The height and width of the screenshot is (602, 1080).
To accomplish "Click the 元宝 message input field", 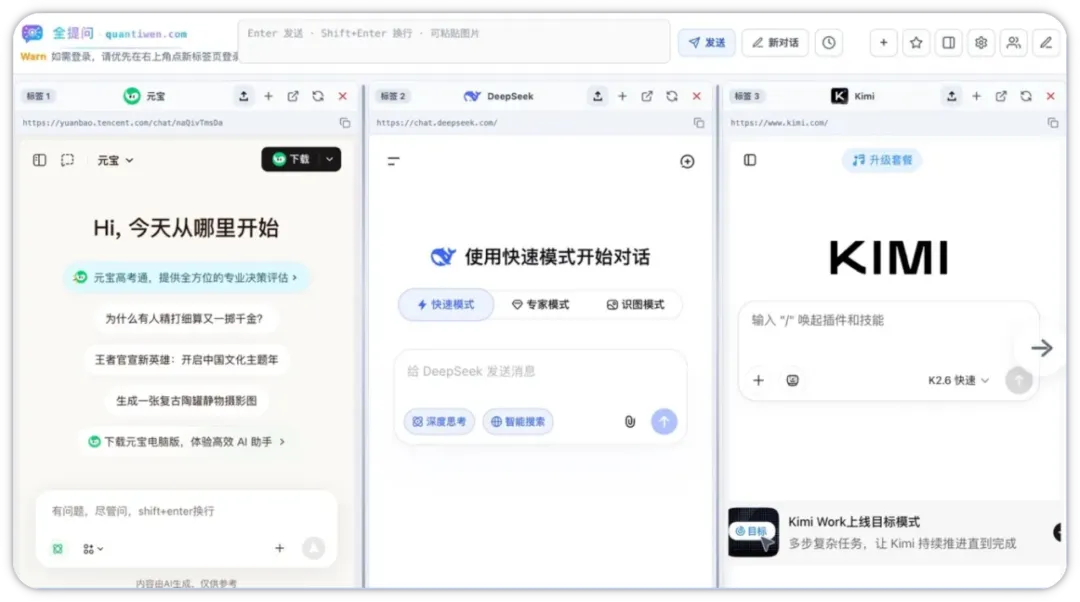I will point(186,511).
